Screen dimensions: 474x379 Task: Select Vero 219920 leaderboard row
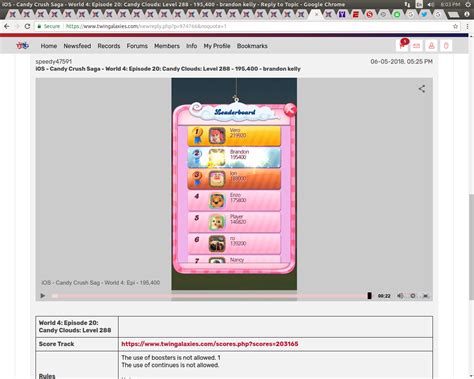pos(234,136)
